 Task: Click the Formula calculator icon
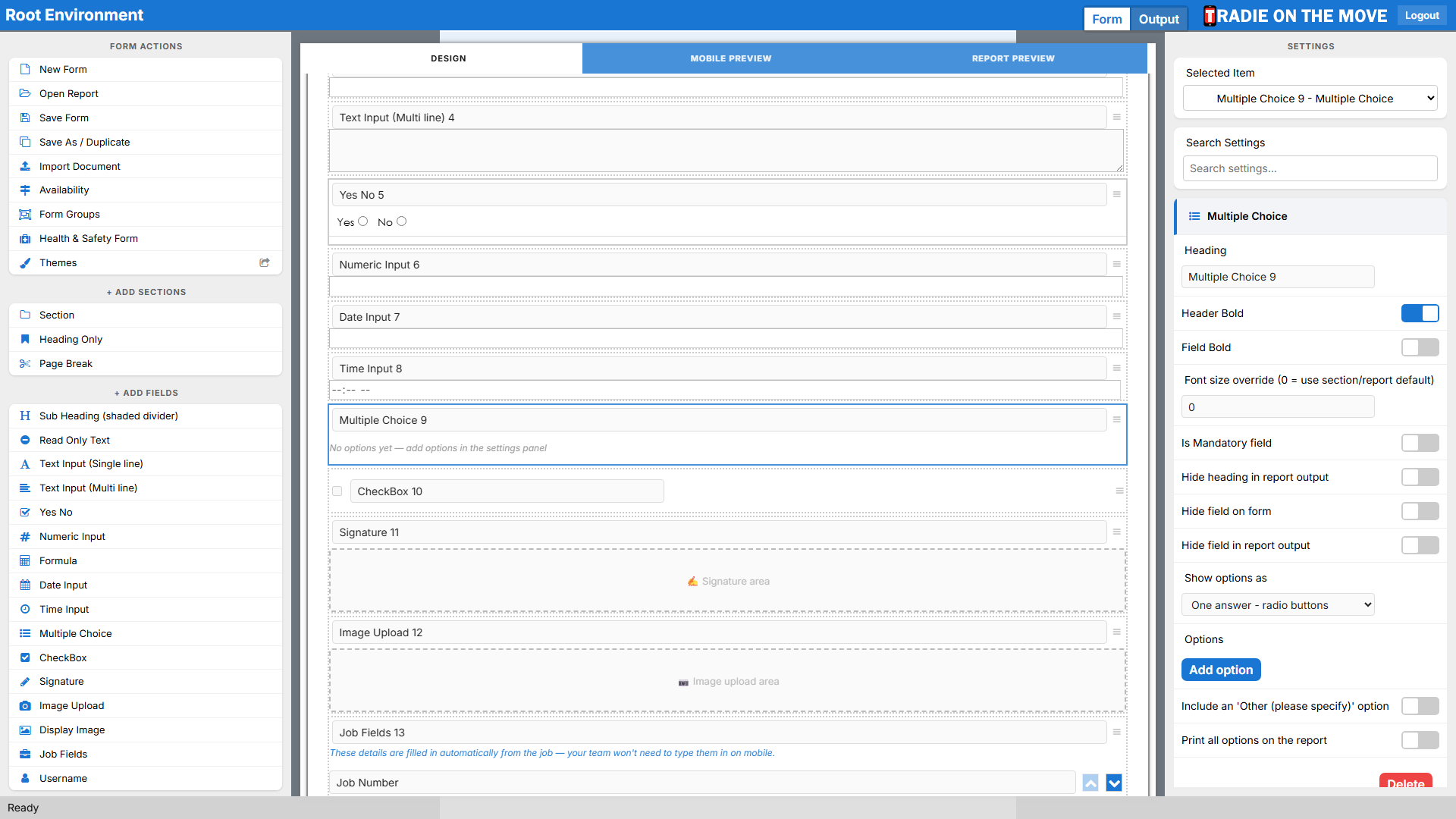25,560
